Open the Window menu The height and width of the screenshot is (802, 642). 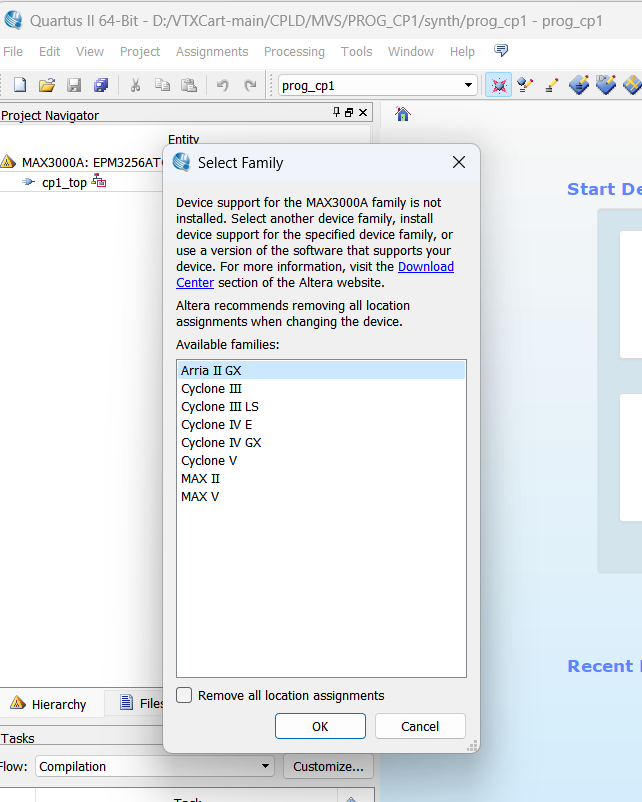[x=411, y=52]
